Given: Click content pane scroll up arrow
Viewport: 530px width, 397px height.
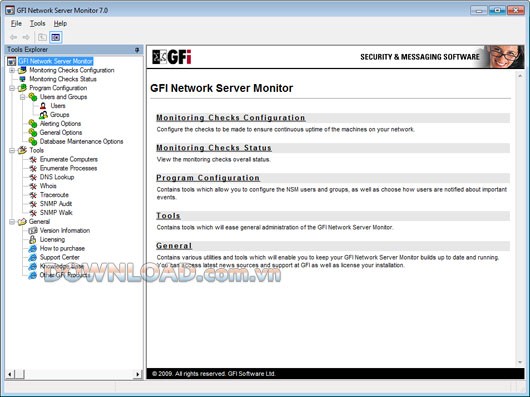Looking at the screenshot, I should point(520,76).
